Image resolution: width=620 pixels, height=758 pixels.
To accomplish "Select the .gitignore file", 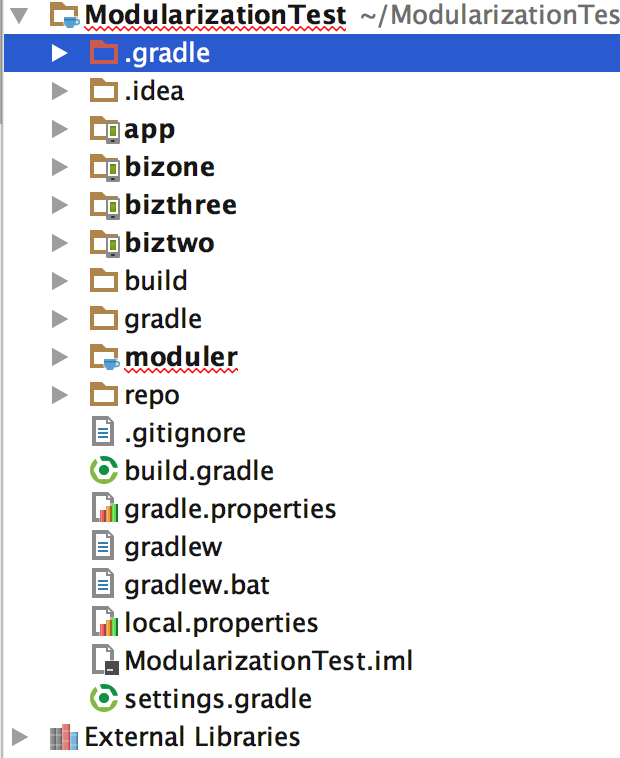I will (185, 433).
